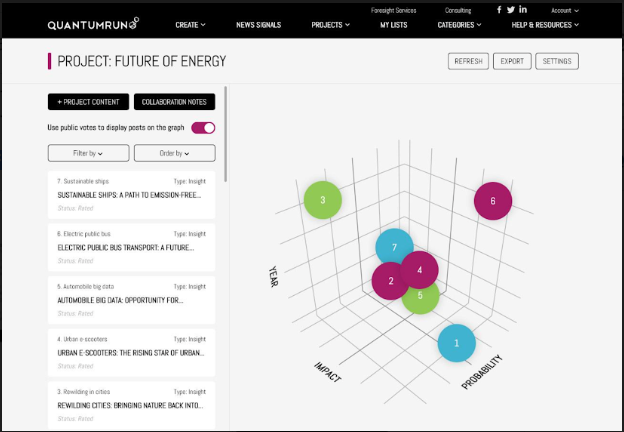
Task: Click the Project: Future of Energy title
Action: click(x=142, y=61)
